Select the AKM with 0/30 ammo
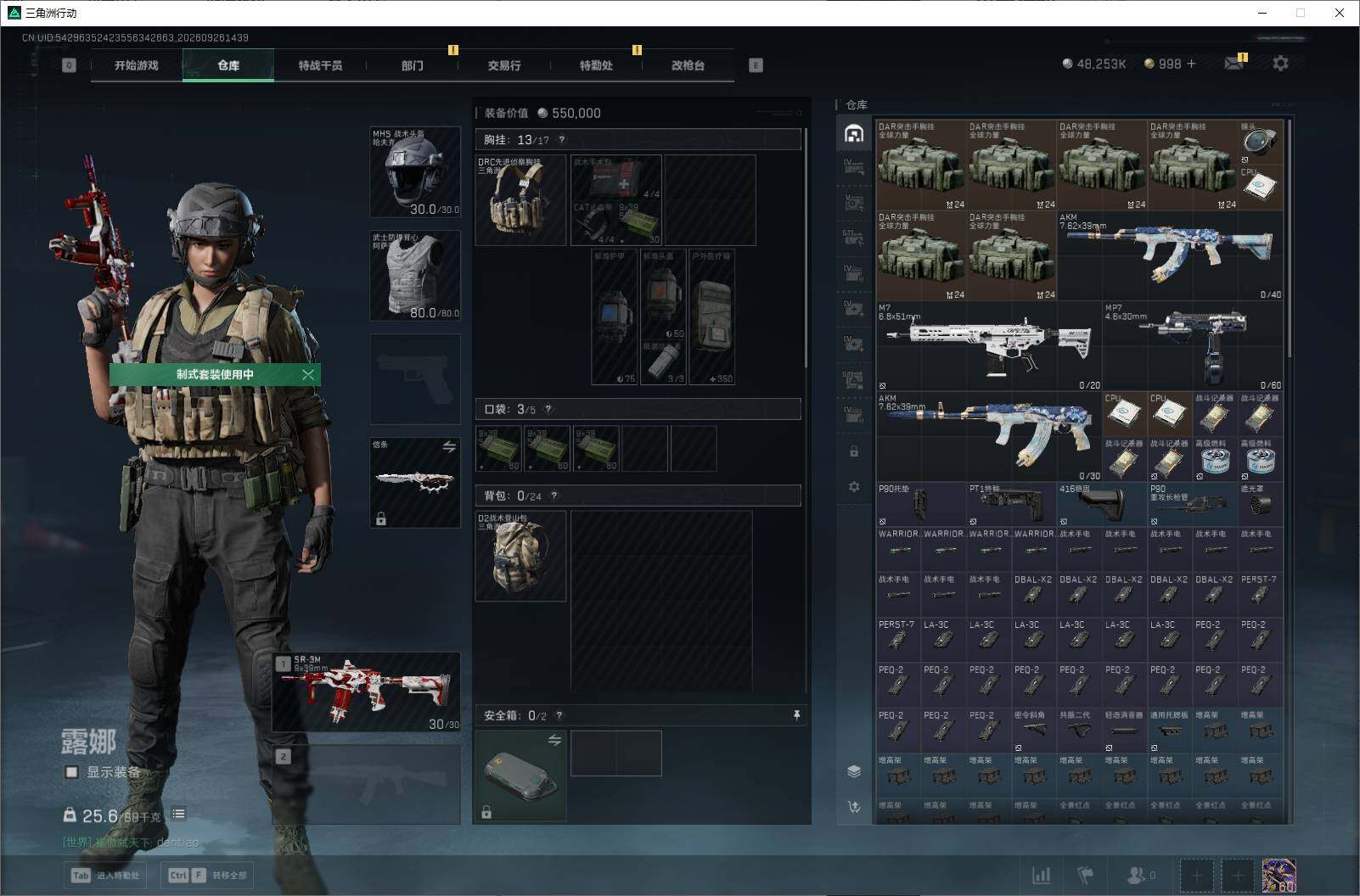The image size is (1360, 896). tap(989, 437)
